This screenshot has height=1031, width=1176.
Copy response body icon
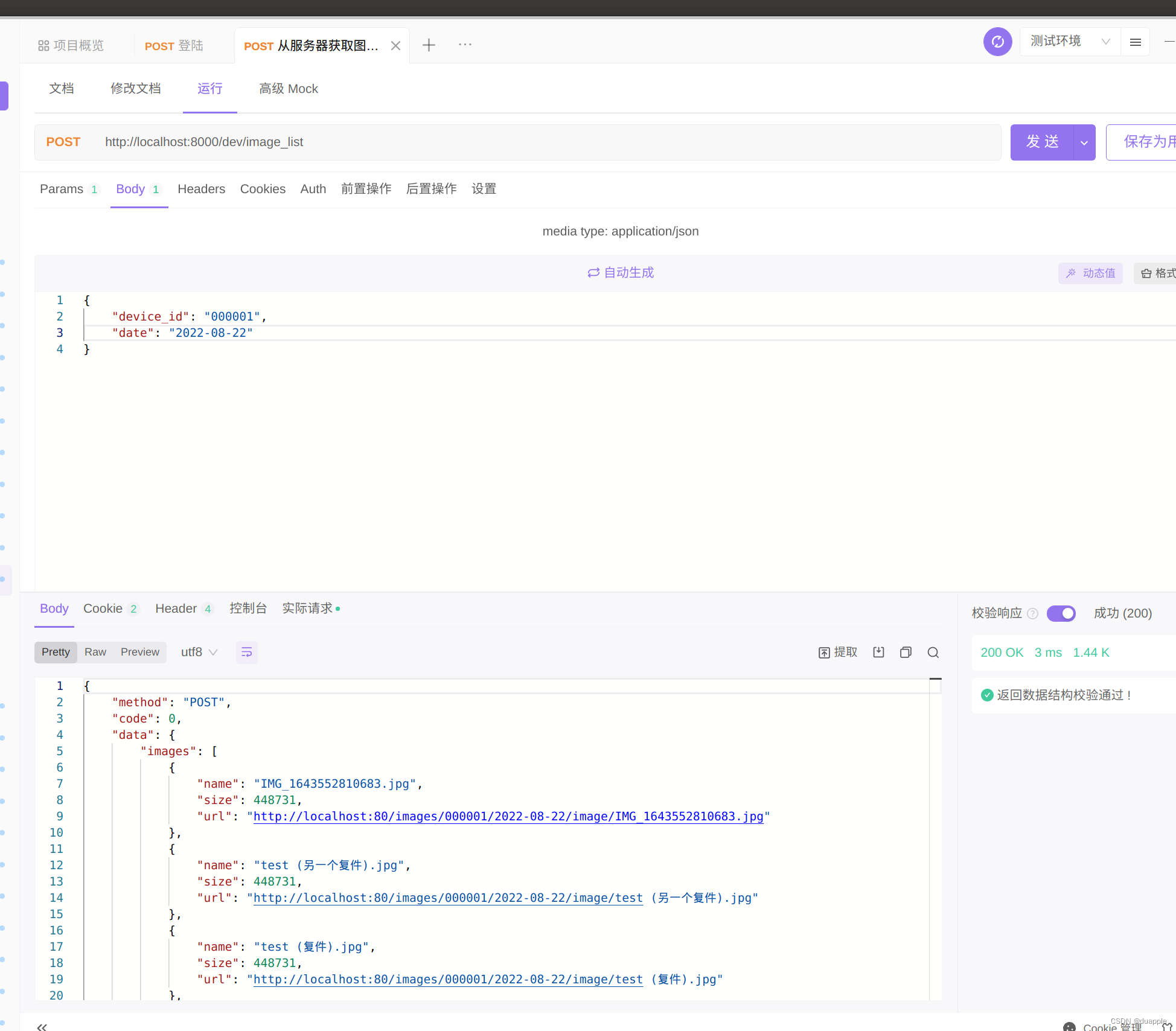(906, 653)
